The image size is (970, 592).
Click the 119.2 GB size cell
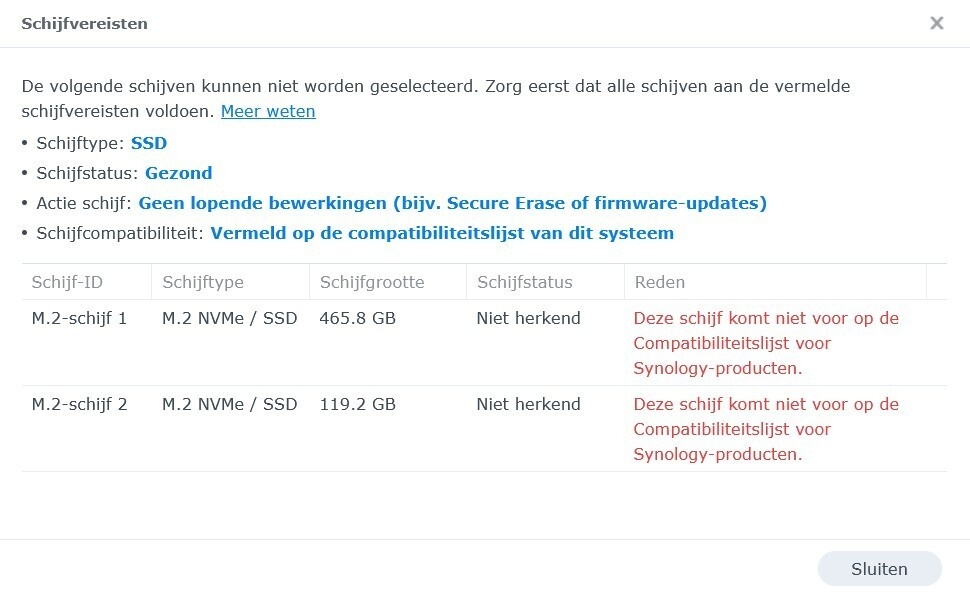tap(355, 404)
